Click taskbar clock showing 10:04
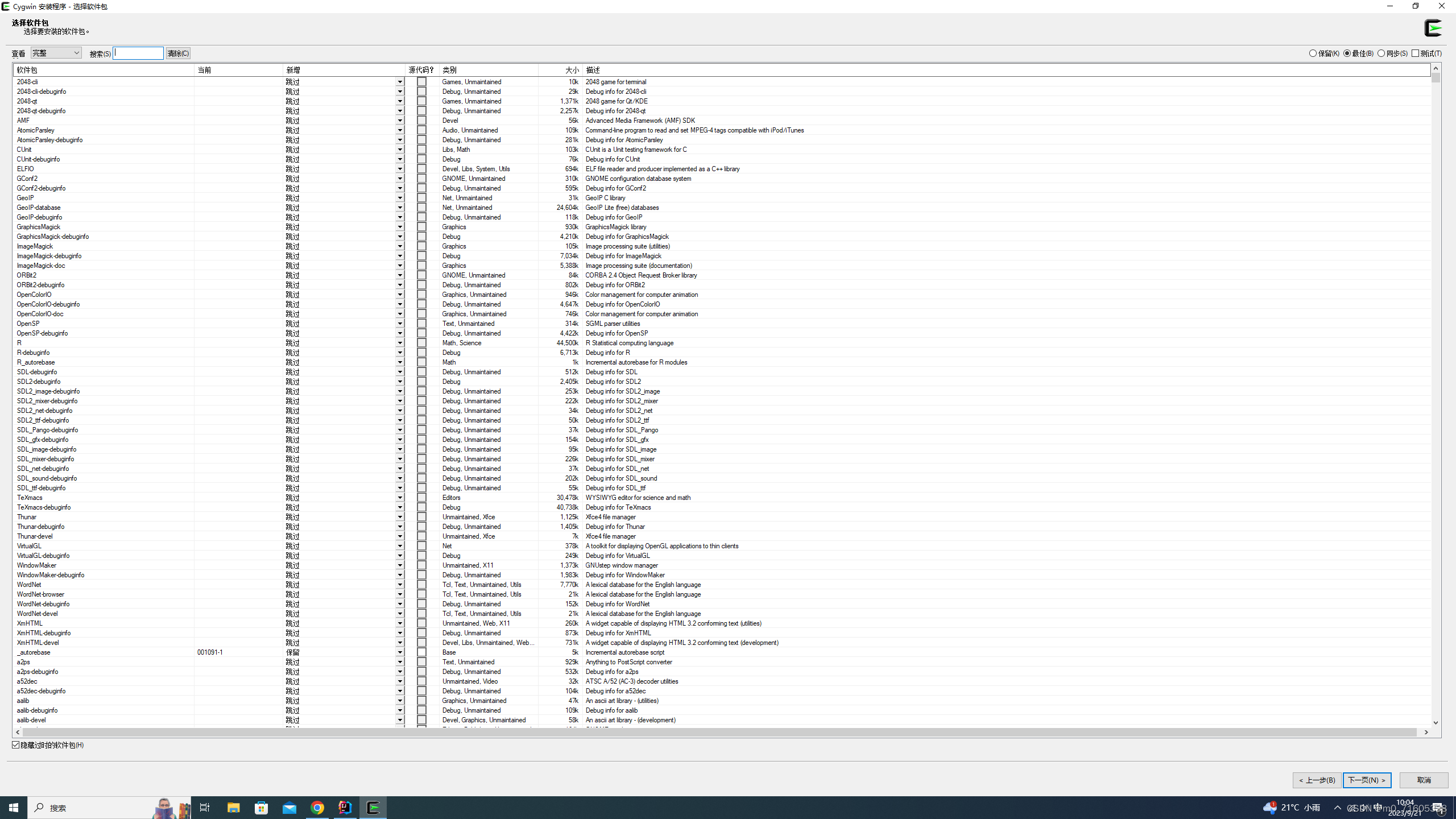This screenshot has height=819, width=1456. (1405, 808)
